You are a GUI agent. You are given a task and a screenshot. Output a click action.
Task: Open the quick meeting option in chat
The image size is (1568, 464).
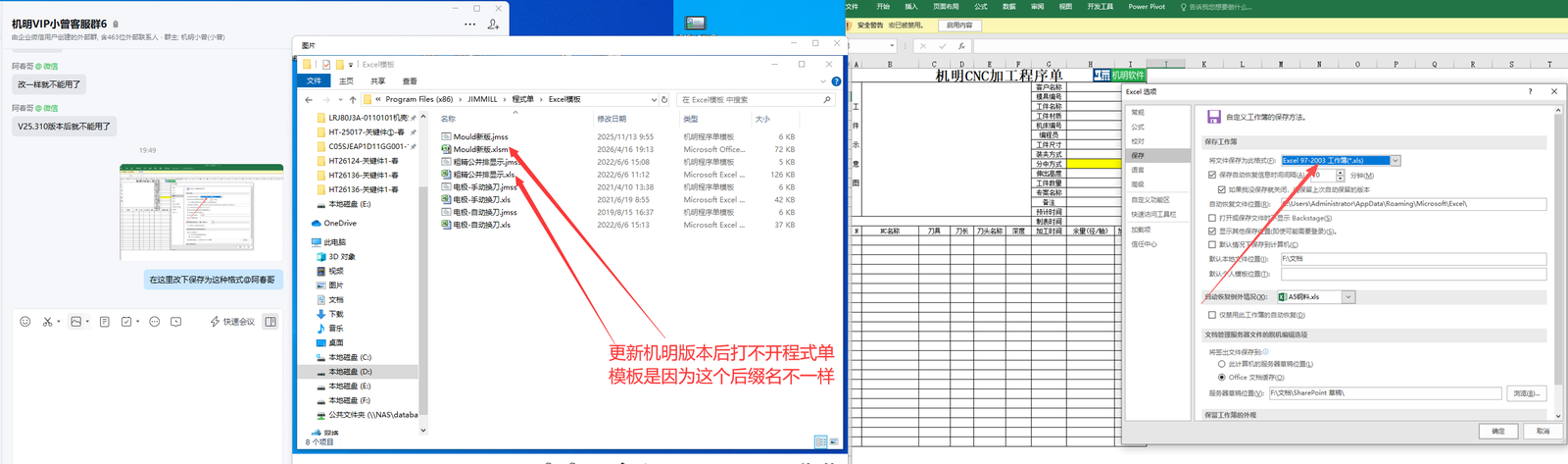232,322
